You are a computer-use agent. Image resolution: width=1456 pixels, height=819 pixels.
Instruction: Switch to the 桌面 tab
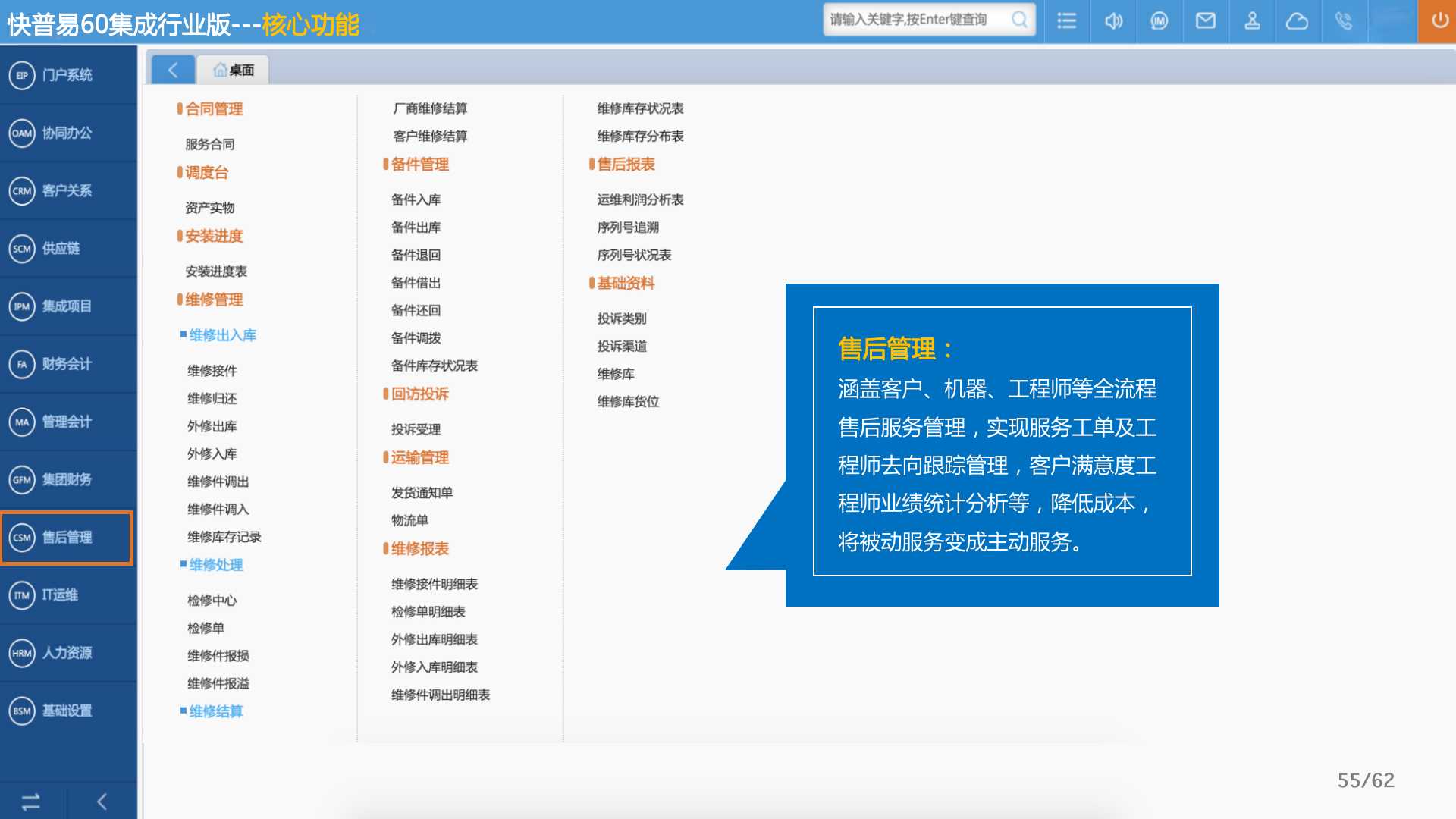(x=234, y=70)
